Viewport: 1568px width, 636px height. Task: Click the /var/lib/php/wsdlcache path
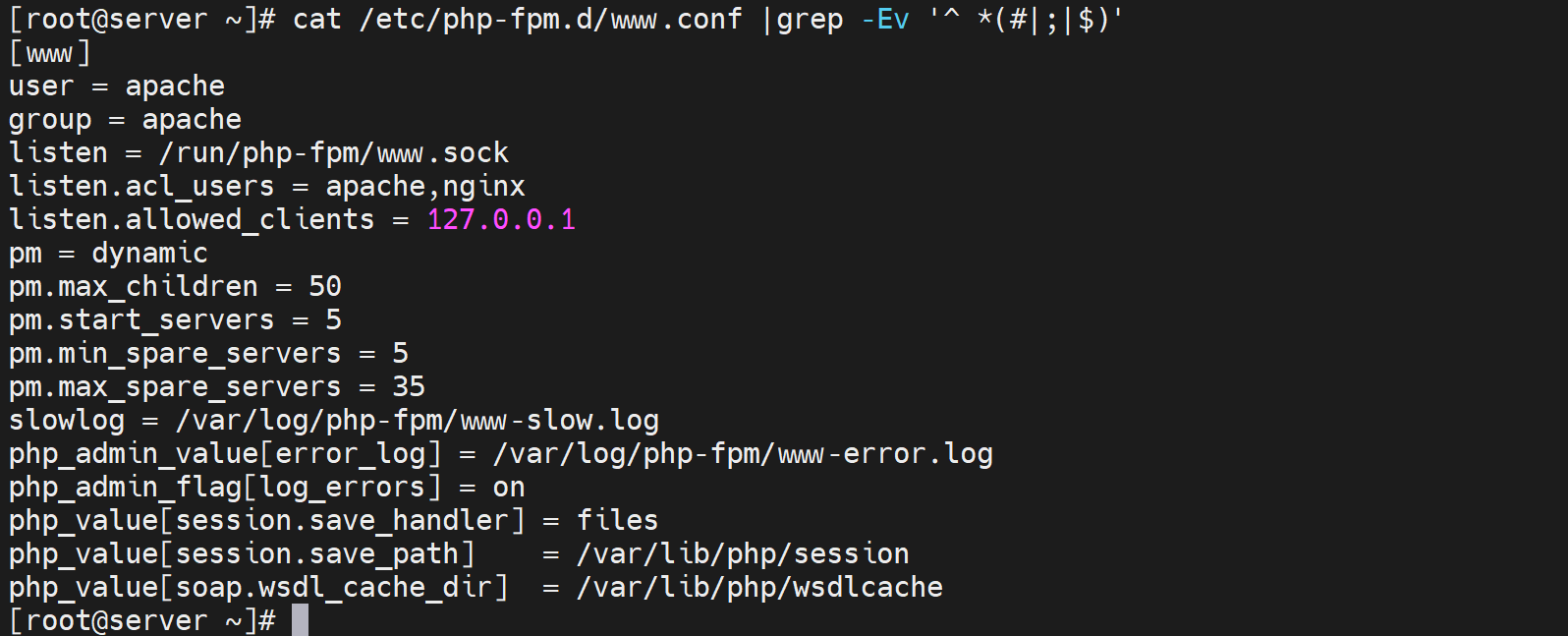tap(759, 588)
